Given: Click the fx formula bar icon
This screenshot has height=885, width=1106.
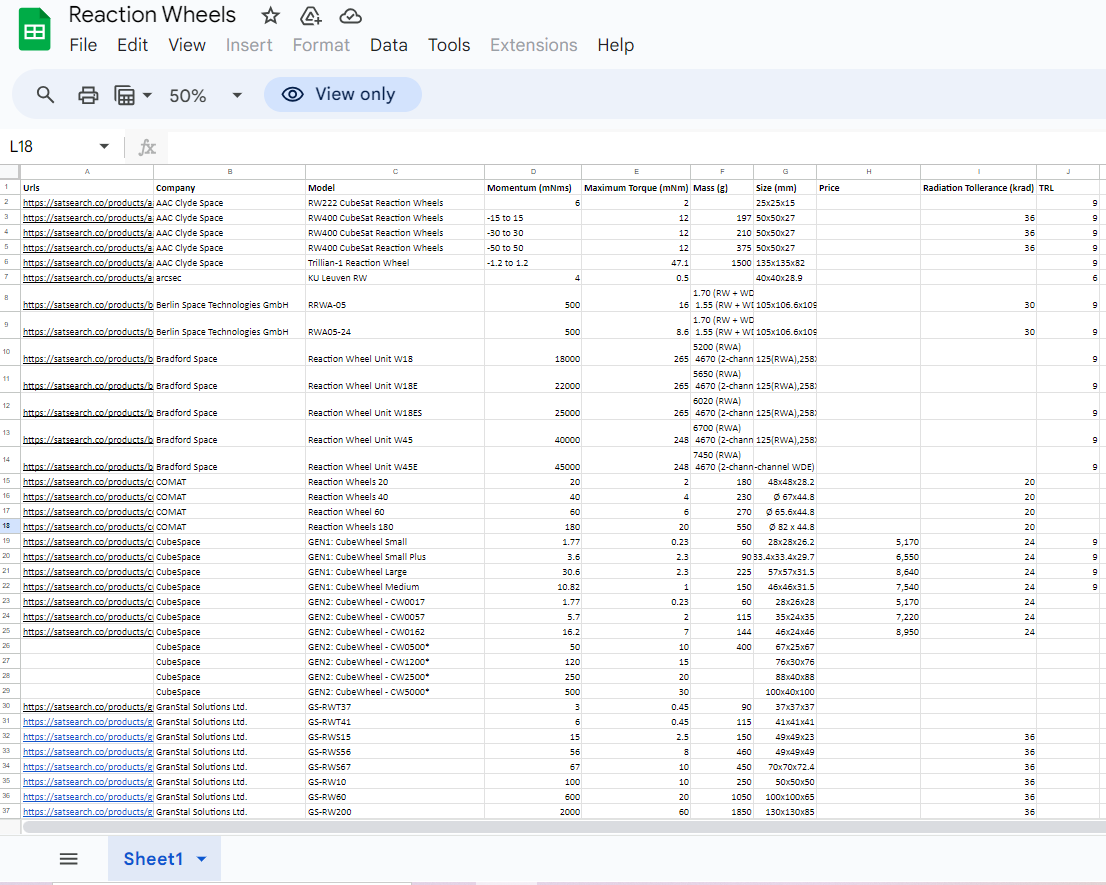Looking at the screenshot, I should [147, 147].
